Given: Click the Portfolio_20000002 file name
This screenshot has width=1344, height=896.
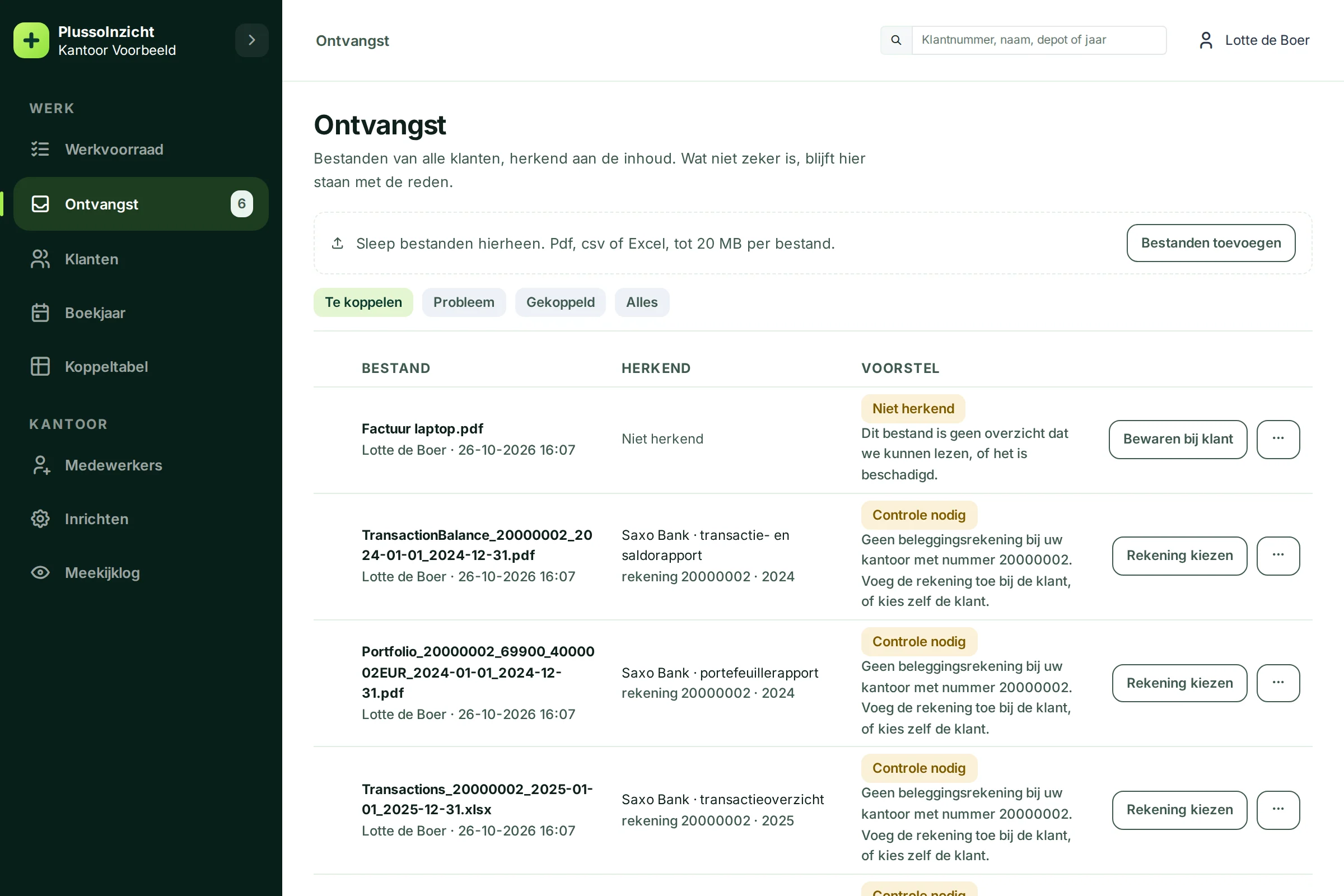Looking at the screenshot, I should (478, 672).
